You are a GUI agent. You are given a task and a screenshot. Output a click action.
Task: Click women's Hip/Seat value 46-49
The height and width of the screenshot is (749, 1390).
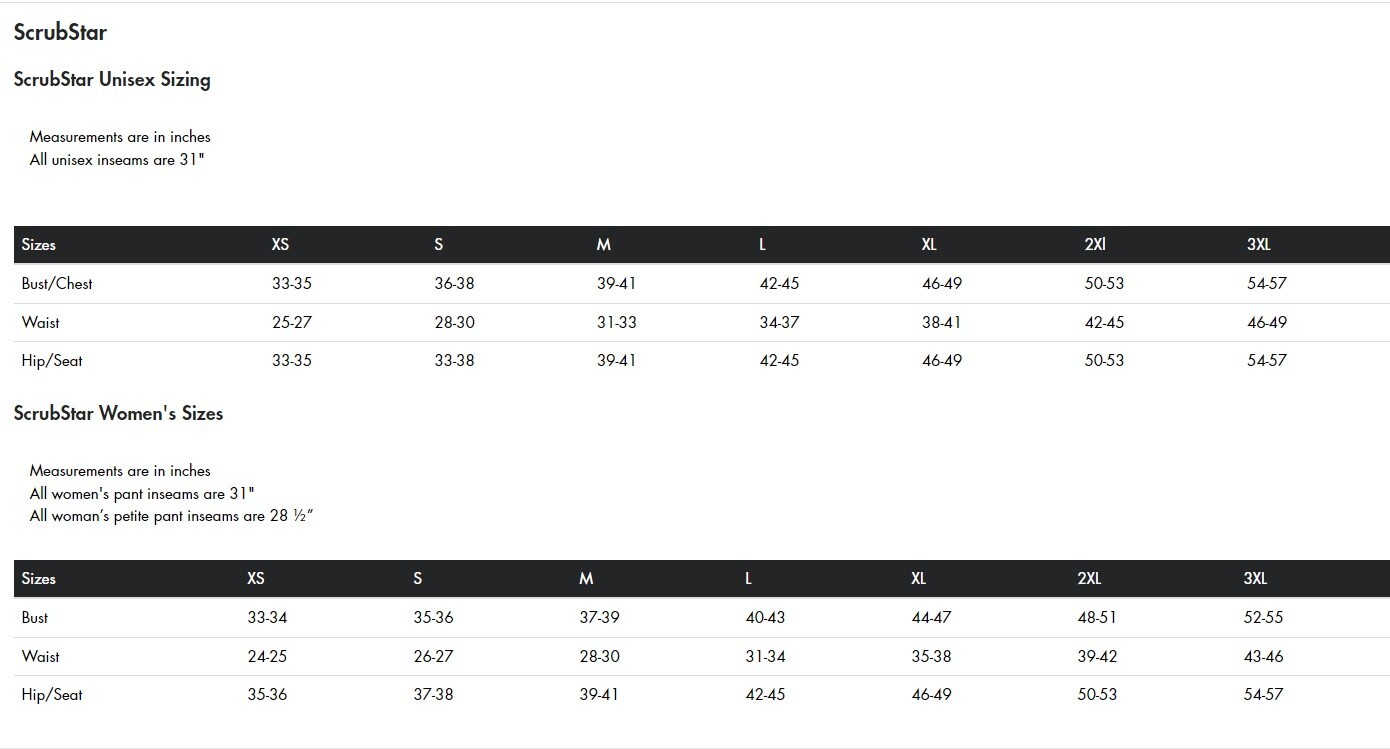[x=931, y=694]
